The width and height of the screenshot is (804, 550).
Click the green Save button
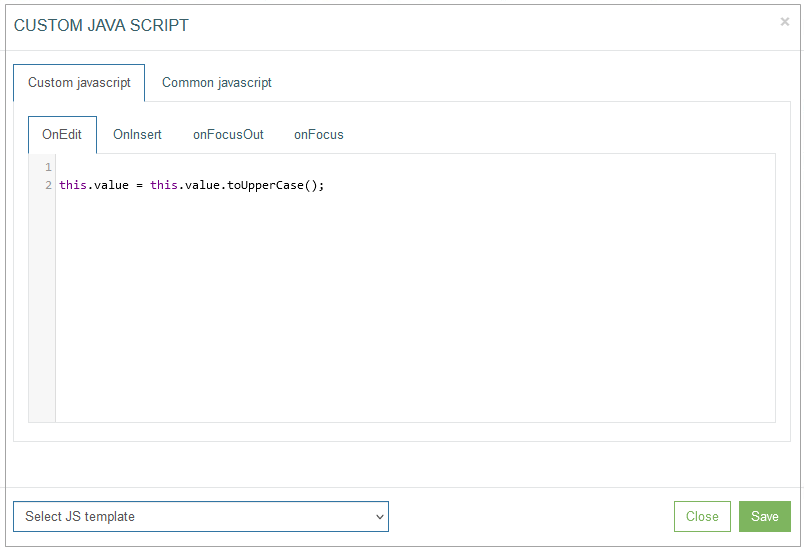765,516
